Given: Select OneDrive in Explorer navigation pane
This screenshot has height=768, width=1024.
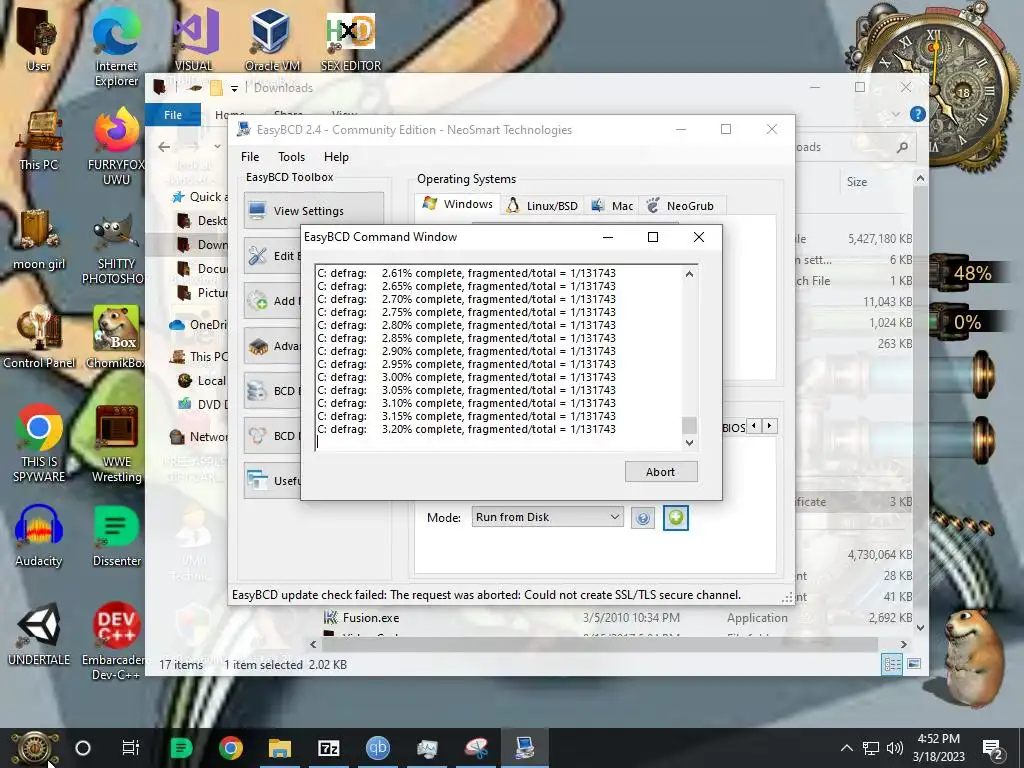Looking at the screenshot, I should (198, 325).
